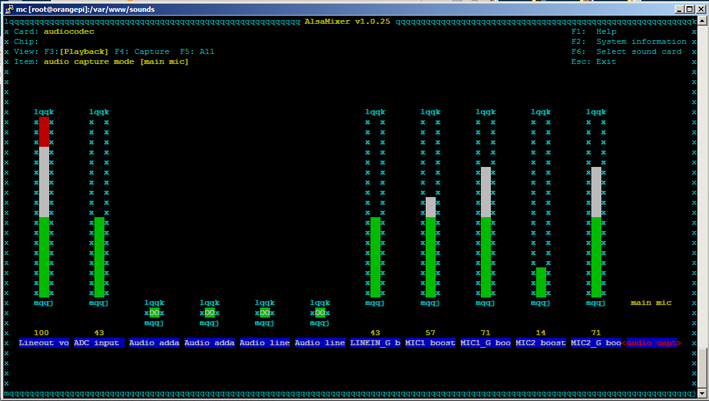Click the red top of Lineout volume bar
709x401 pixels.
[x=43, y=131]
